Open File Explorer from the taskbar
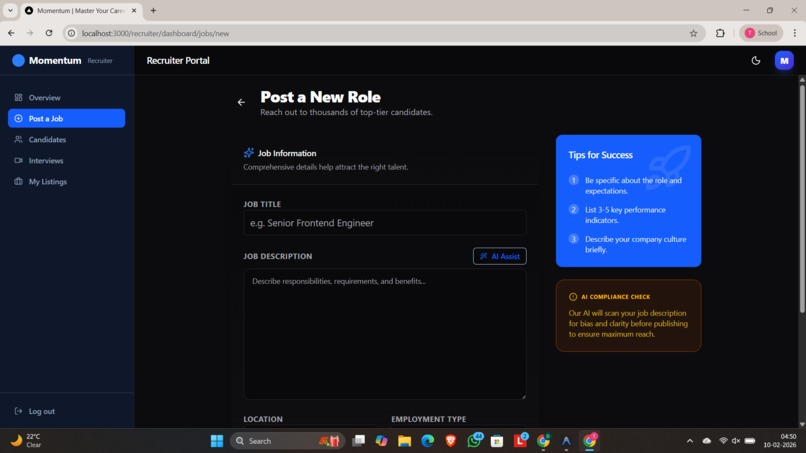 click(x=405, y=441)
